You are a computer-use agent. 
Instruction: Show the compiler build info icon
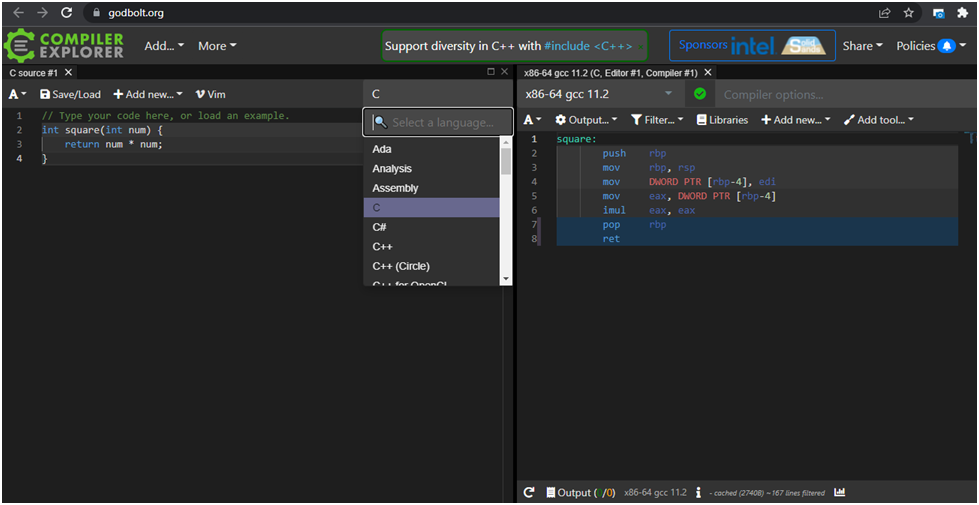[698, 492]
